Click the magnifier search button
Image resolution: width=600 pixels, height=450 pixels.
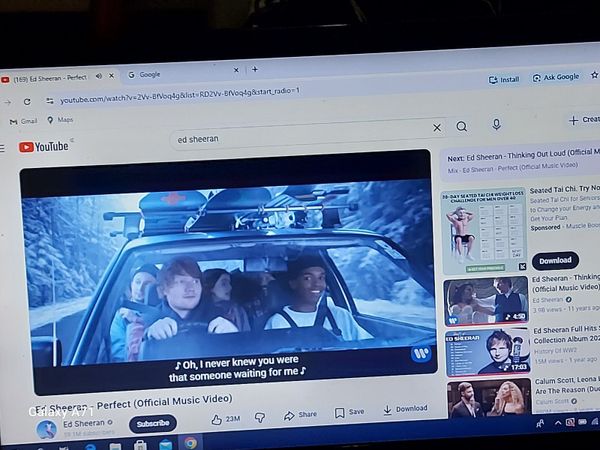tap(461, 127)
